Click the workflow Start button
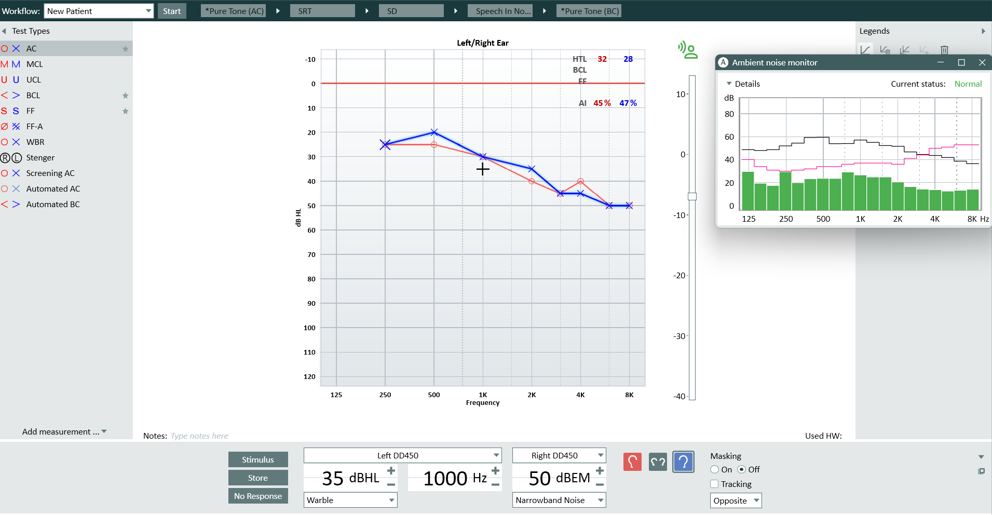Screen dimensions: 992x515 [171, 11]
